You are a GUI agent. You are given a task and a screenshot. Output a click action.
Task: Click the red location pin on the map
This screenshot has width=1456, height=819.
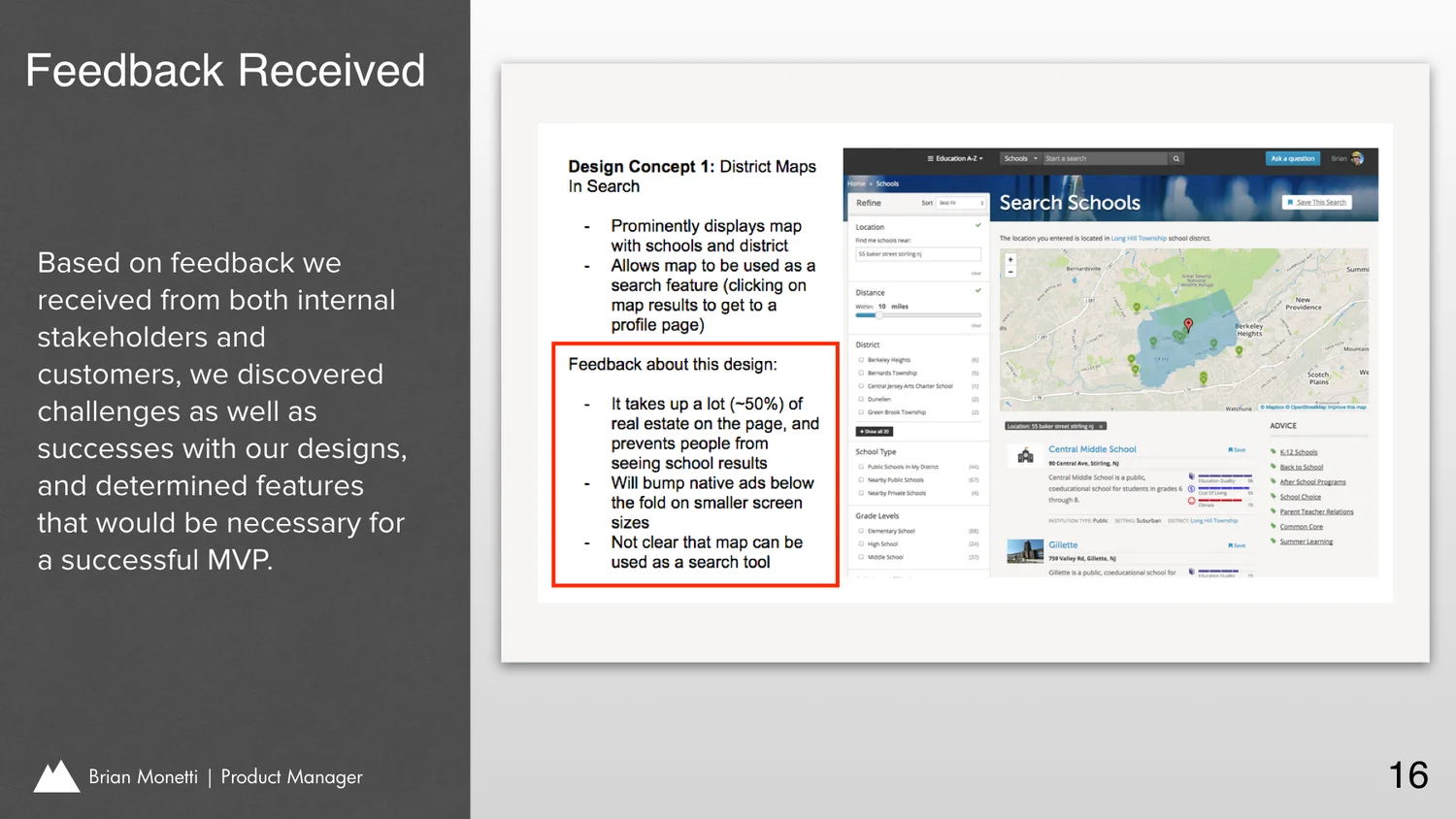[x=1188, y=325]
